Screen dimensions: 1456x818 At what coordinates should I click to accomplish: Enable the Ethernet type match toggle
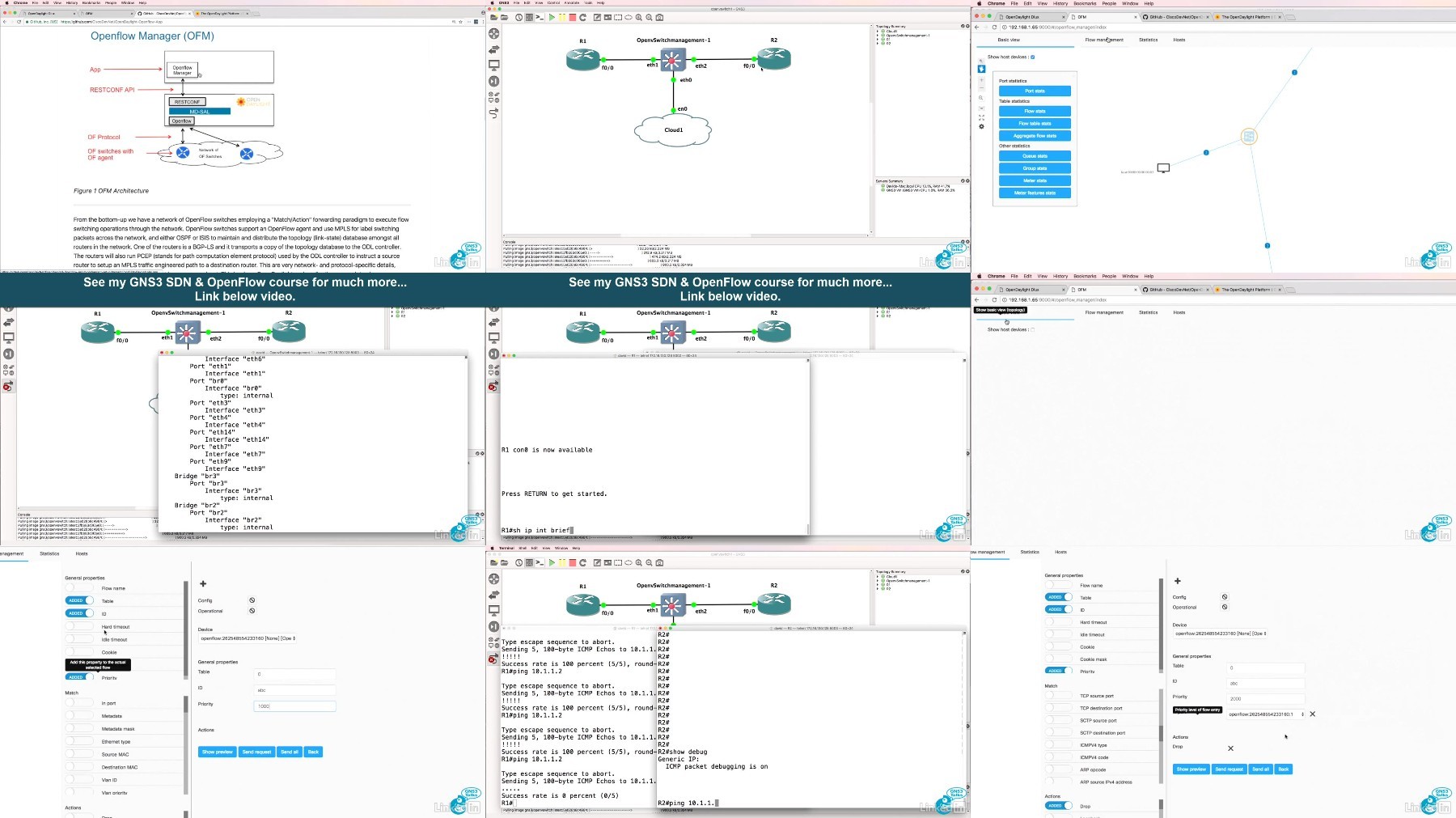coord(79,741)
